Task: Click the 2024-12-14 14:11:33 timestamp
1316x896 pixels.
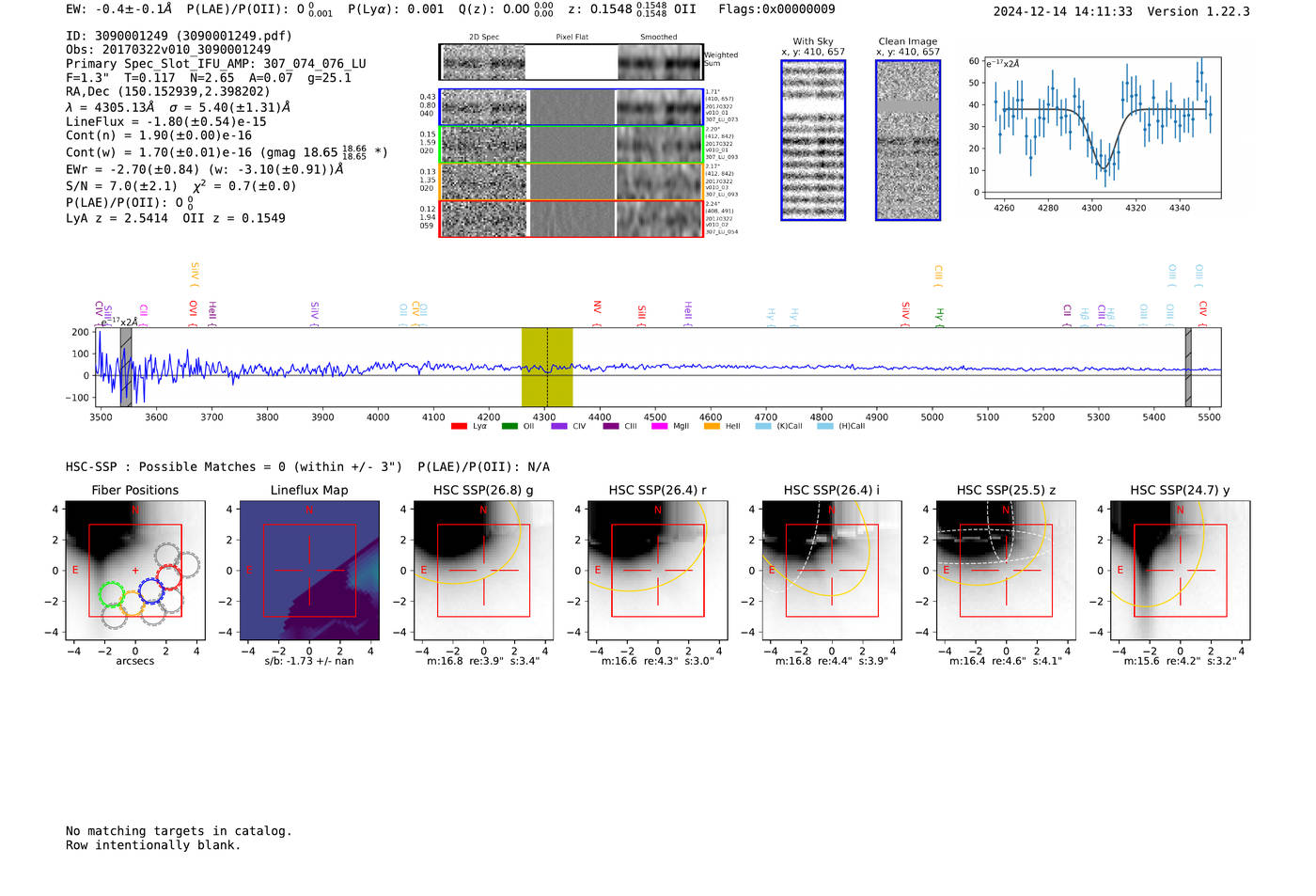Action: (1063, 11)
